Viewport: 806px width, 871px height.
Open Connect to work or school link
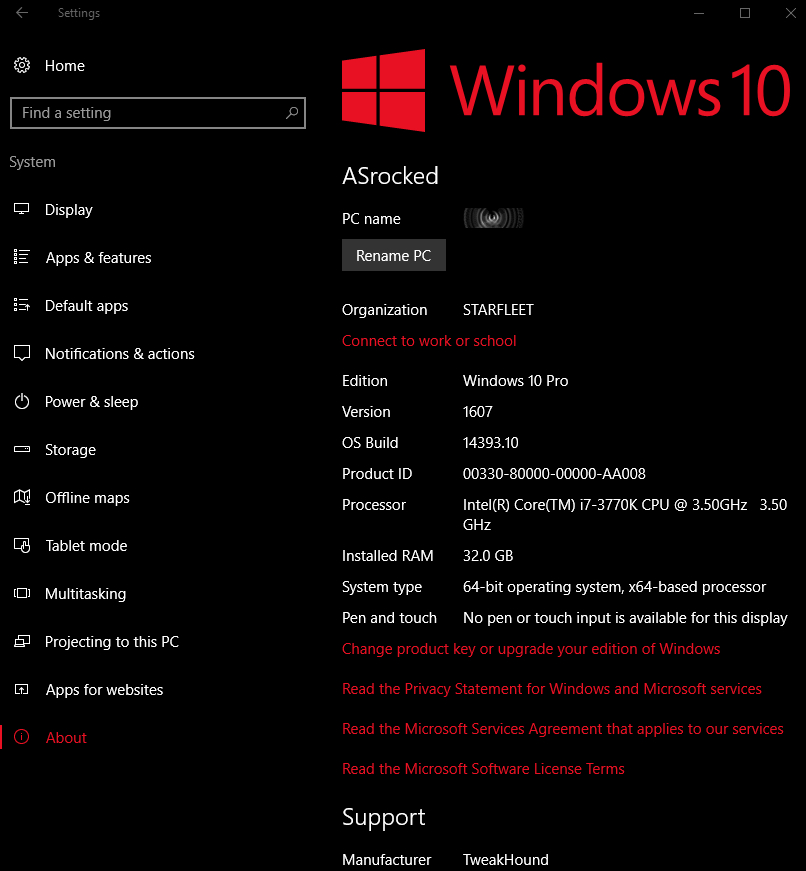click(x=429, y=341)
